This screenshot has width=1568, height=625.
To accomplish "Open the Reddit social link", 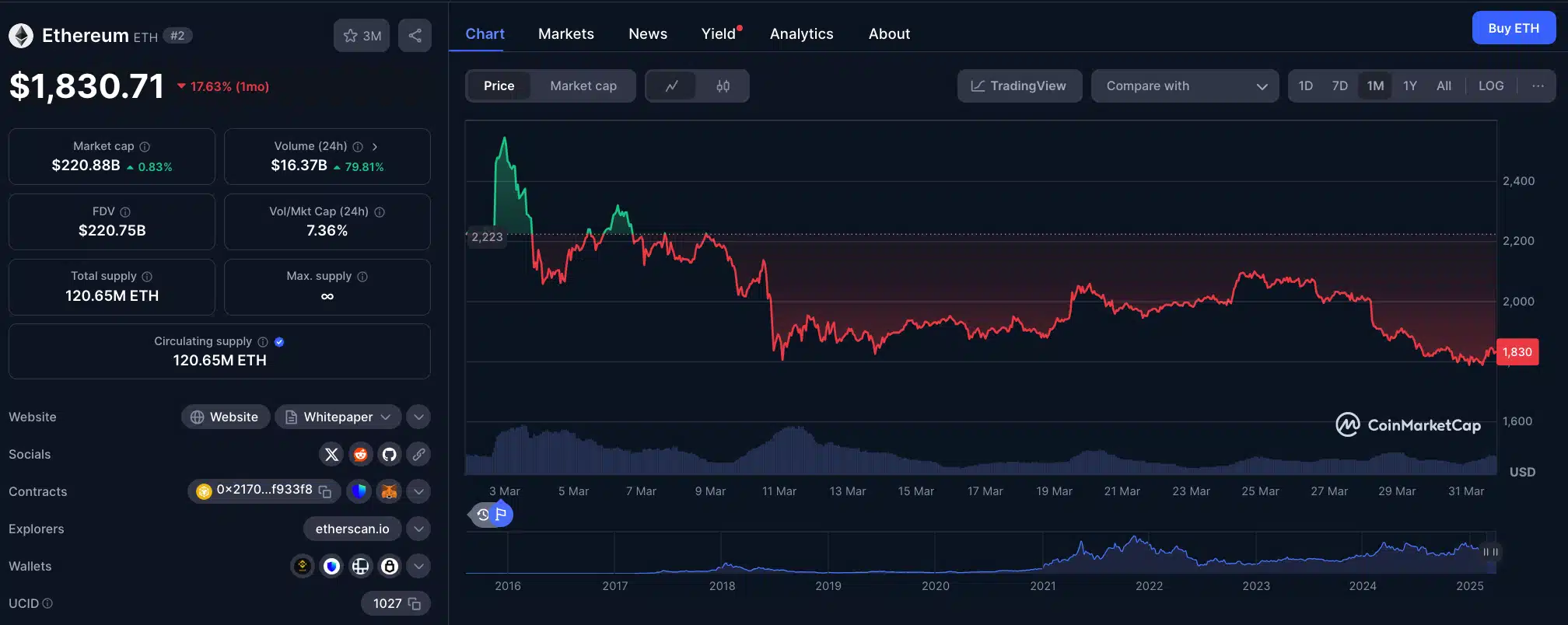I will tap(360, 455).
